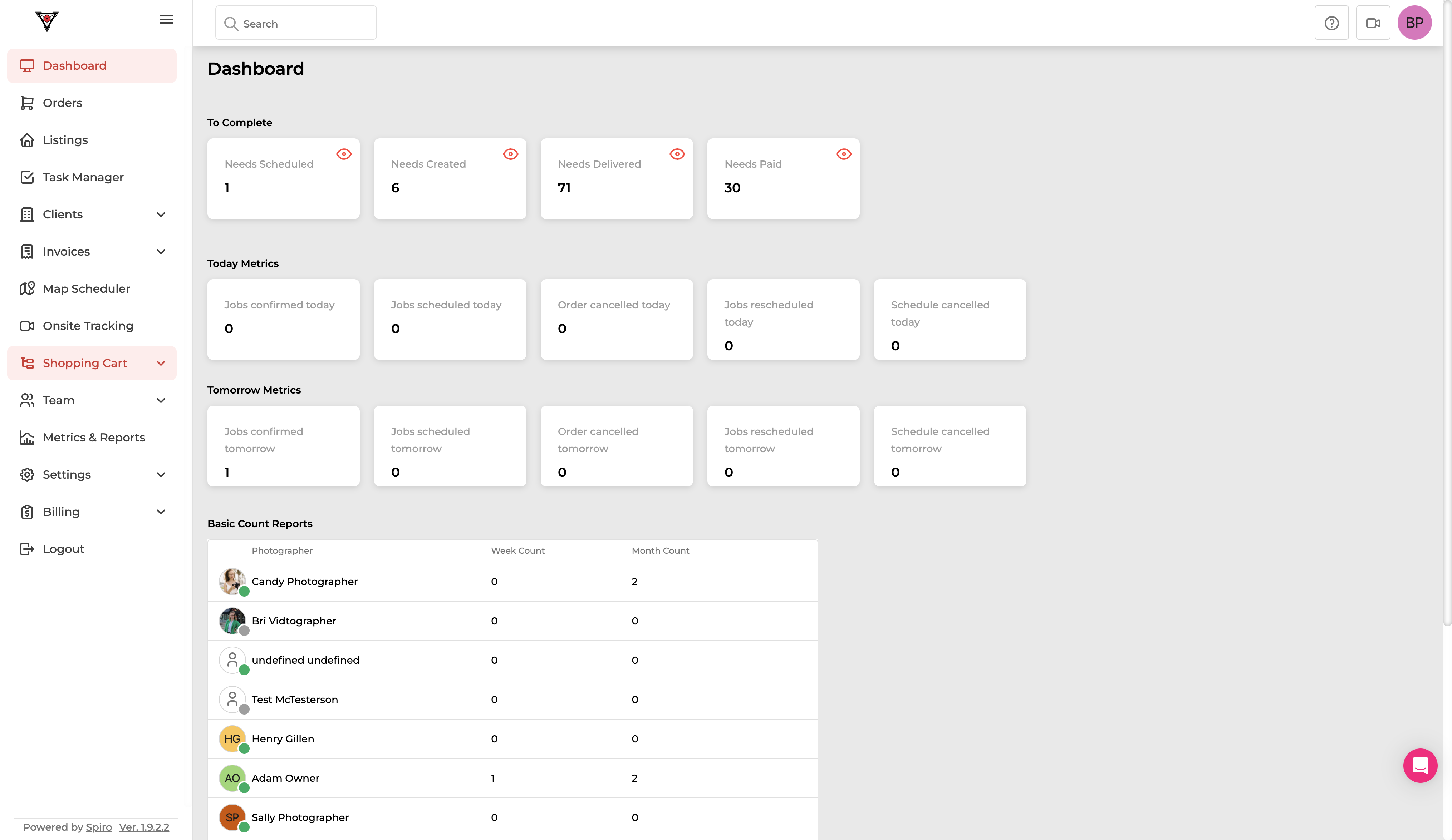
Task: Go to Listings in the sidebar
Action: click(x=92, y=140)
